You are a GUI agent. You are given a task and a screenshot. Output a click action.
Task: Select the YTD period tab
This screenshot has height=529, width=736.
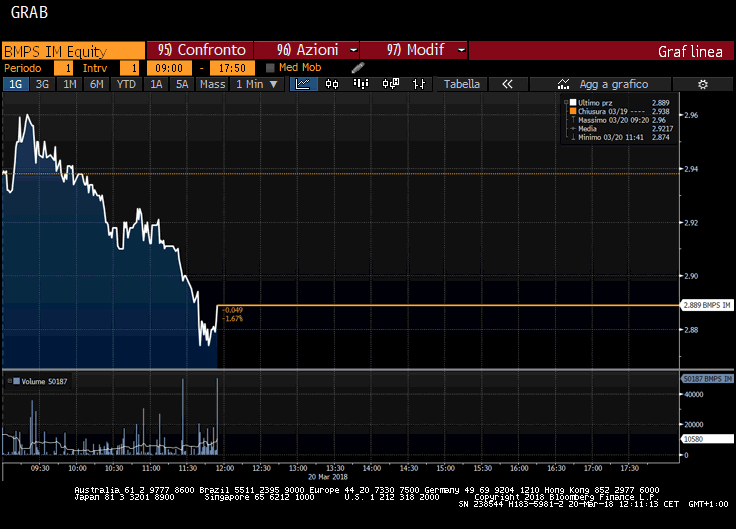[126, 84]
